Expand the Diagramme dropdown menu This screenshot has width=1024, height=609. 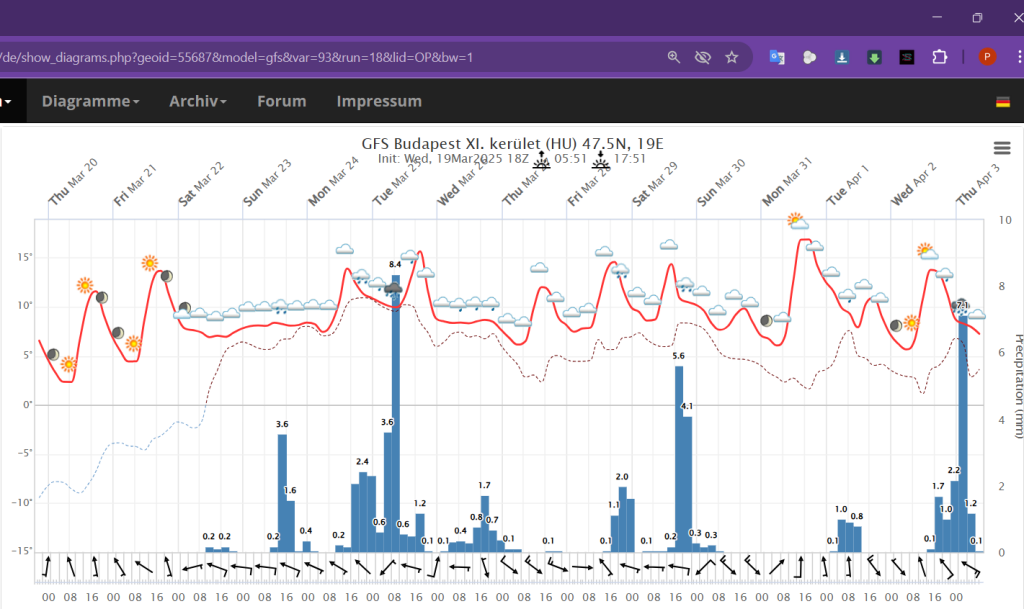coord(90,101)
